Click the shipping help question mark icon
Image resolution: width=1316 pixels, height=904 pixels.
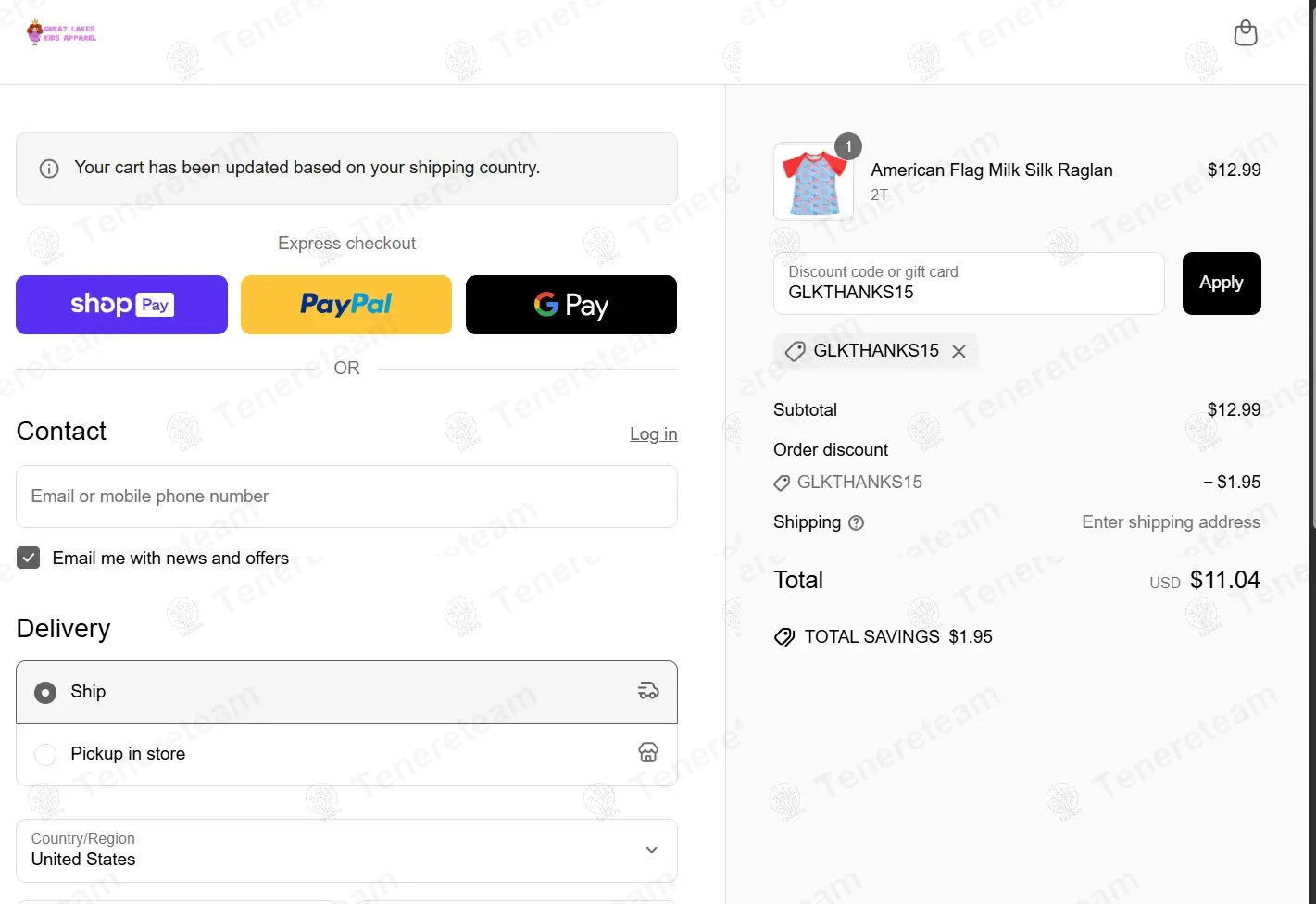[857, 523]
